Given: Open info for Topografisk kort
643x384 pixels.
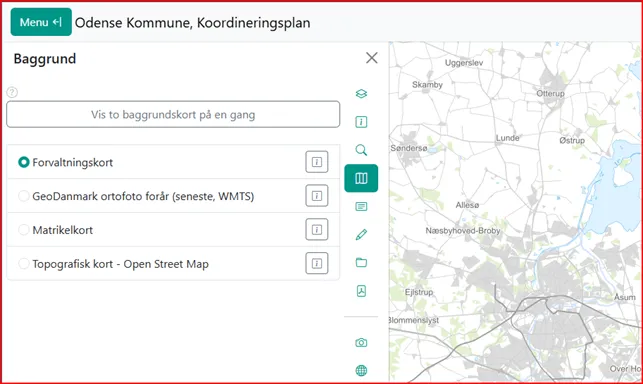Looking at the screenshot, I should [317, 263].
